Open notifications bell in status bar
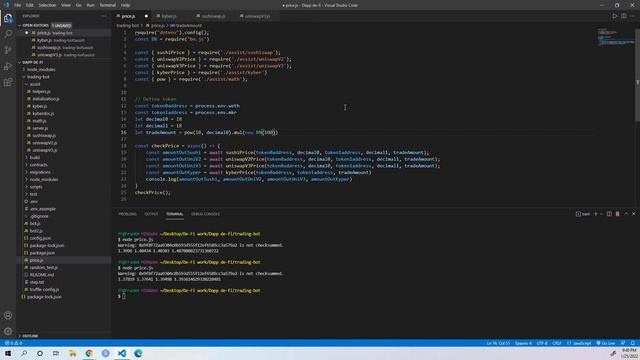 click(x=633, y=343)
